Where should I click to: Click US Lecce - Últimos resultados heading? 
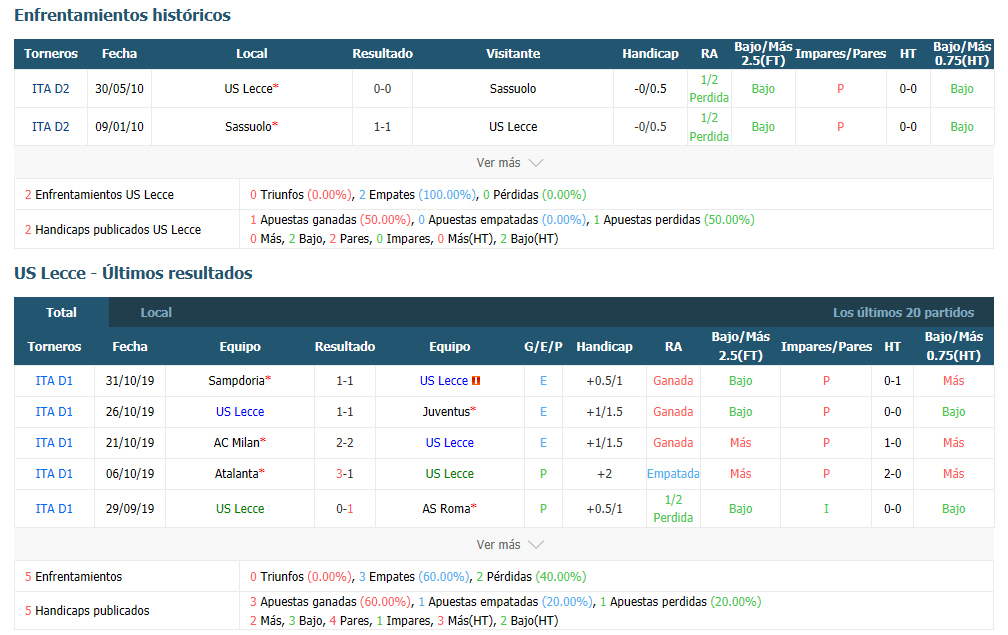[x=133, y=273]
